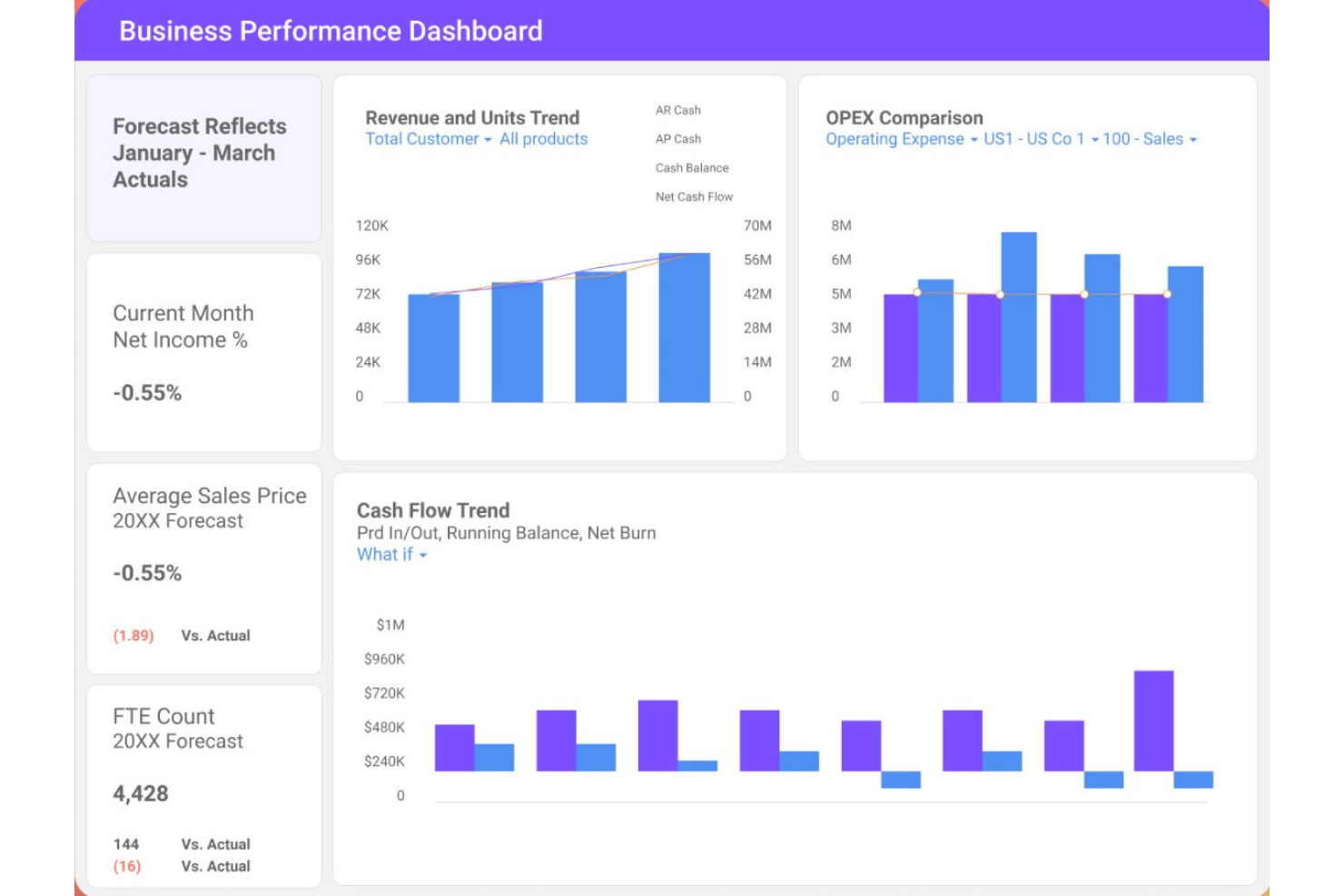Click the first purple bar in Cash Flow Trend
This screenshot has width=1344, height=896.
pos(455,748)
